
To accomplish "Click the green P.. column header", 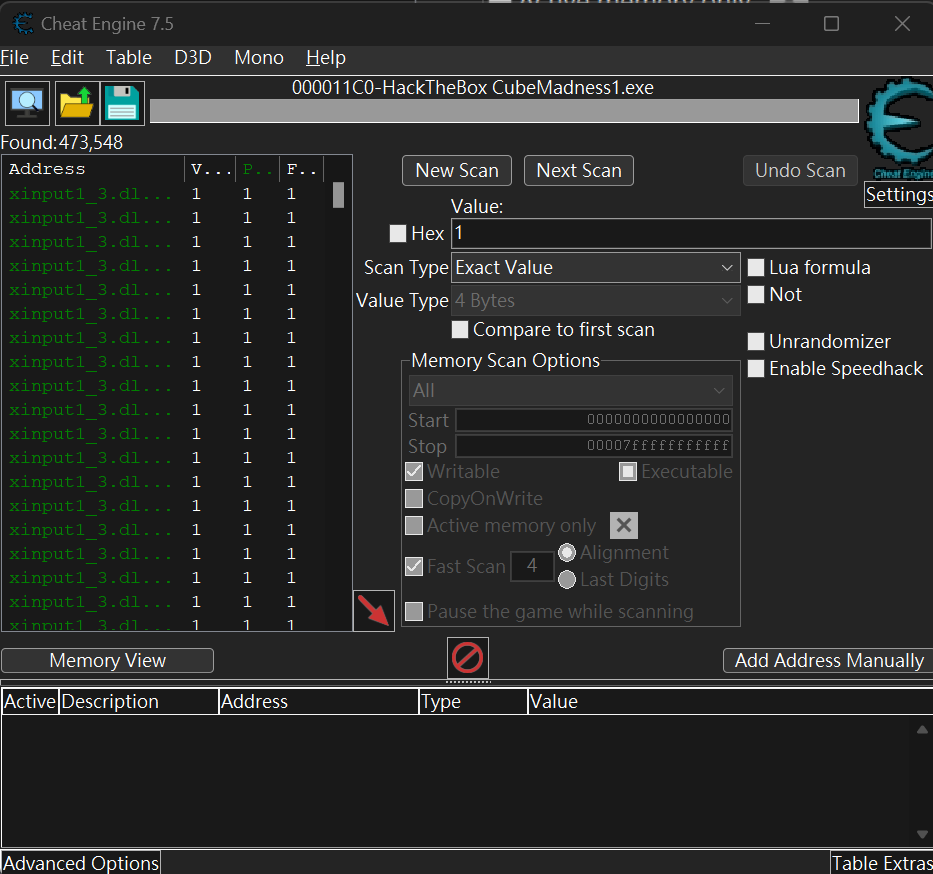I will click(x=257, y=170).
